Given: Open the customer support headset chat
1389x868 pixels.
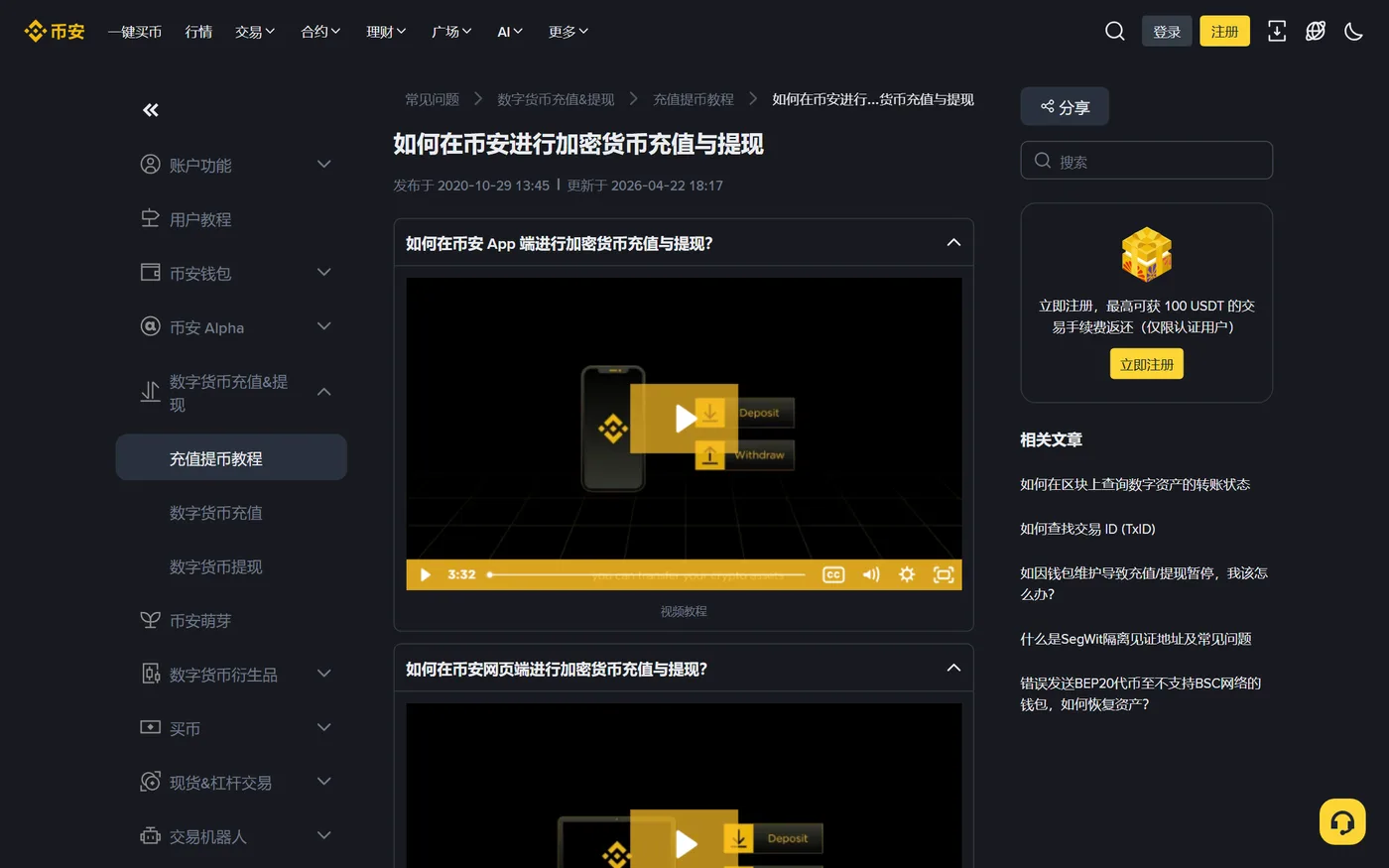Looking at the screenshot, I should coord(1342,821).
